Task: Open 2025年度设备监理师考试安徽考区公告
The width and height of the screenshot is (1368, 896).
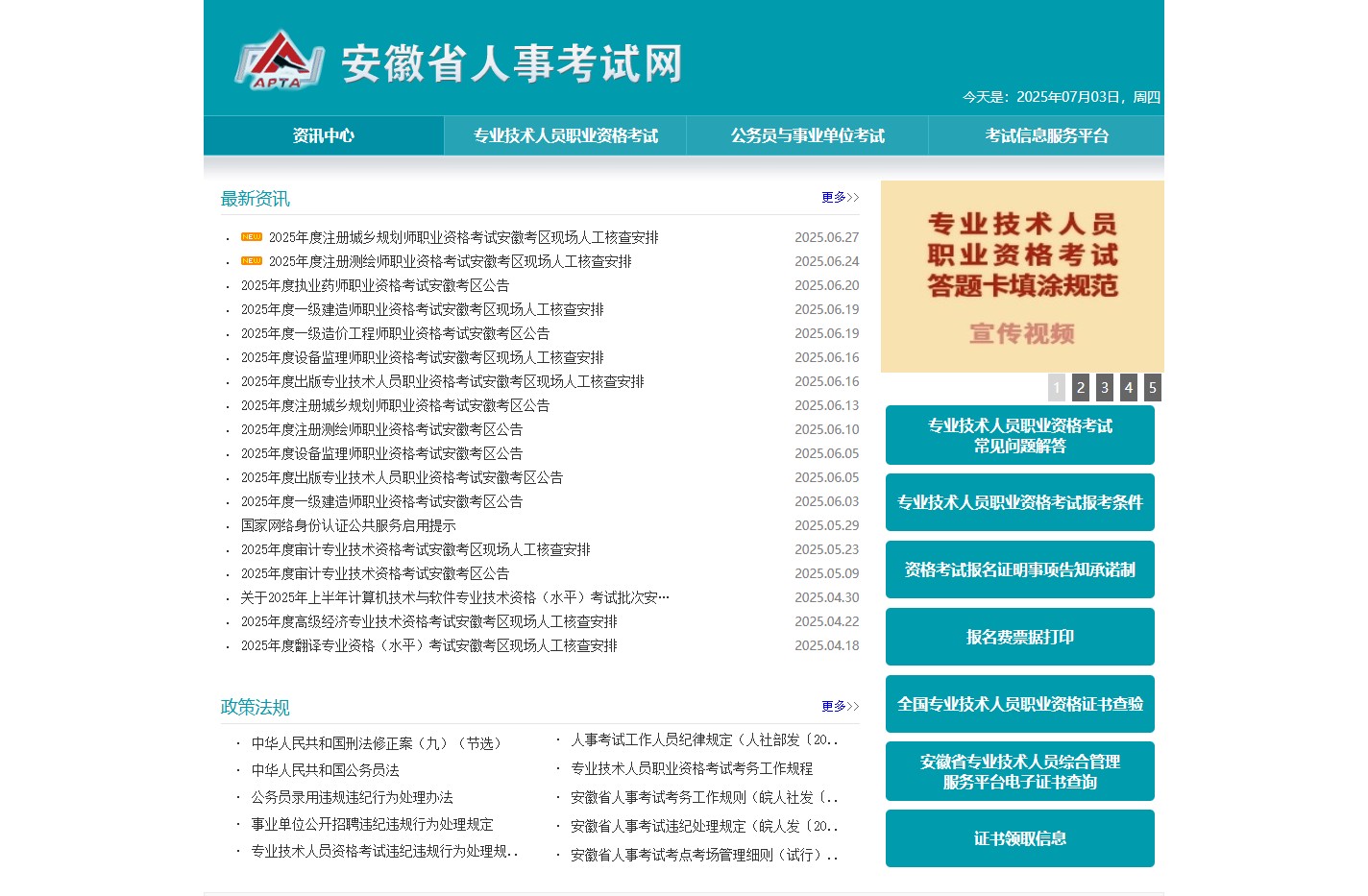Action: pos(381,453)
